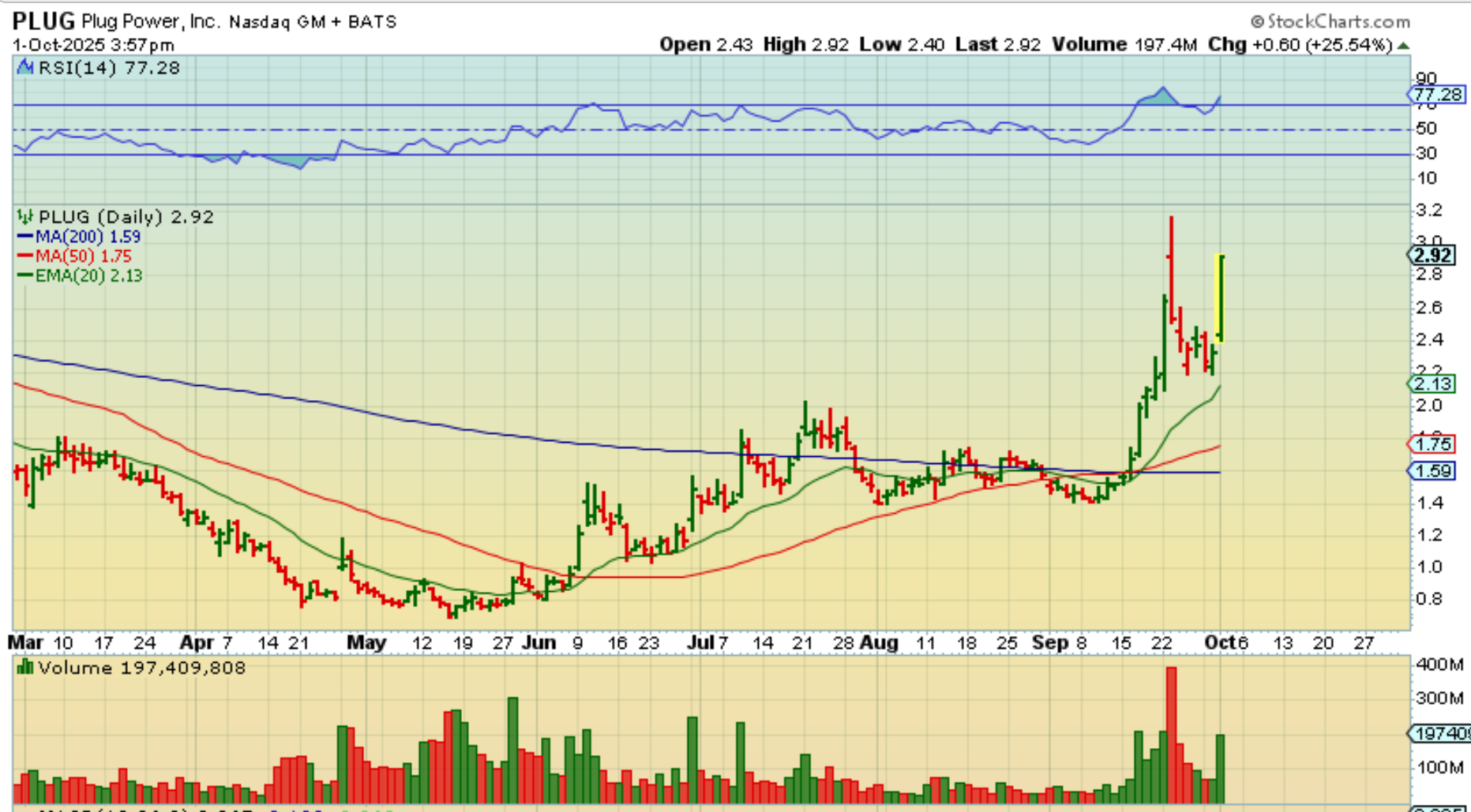
Task: Click the 3.2 price axis label
Action: (x=1429, y=210)
